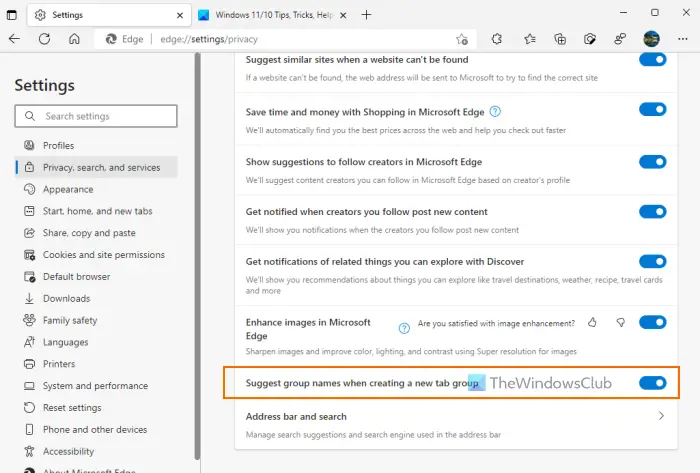
Task: Refresh the page with reload icon
Action: coord(44,39)
